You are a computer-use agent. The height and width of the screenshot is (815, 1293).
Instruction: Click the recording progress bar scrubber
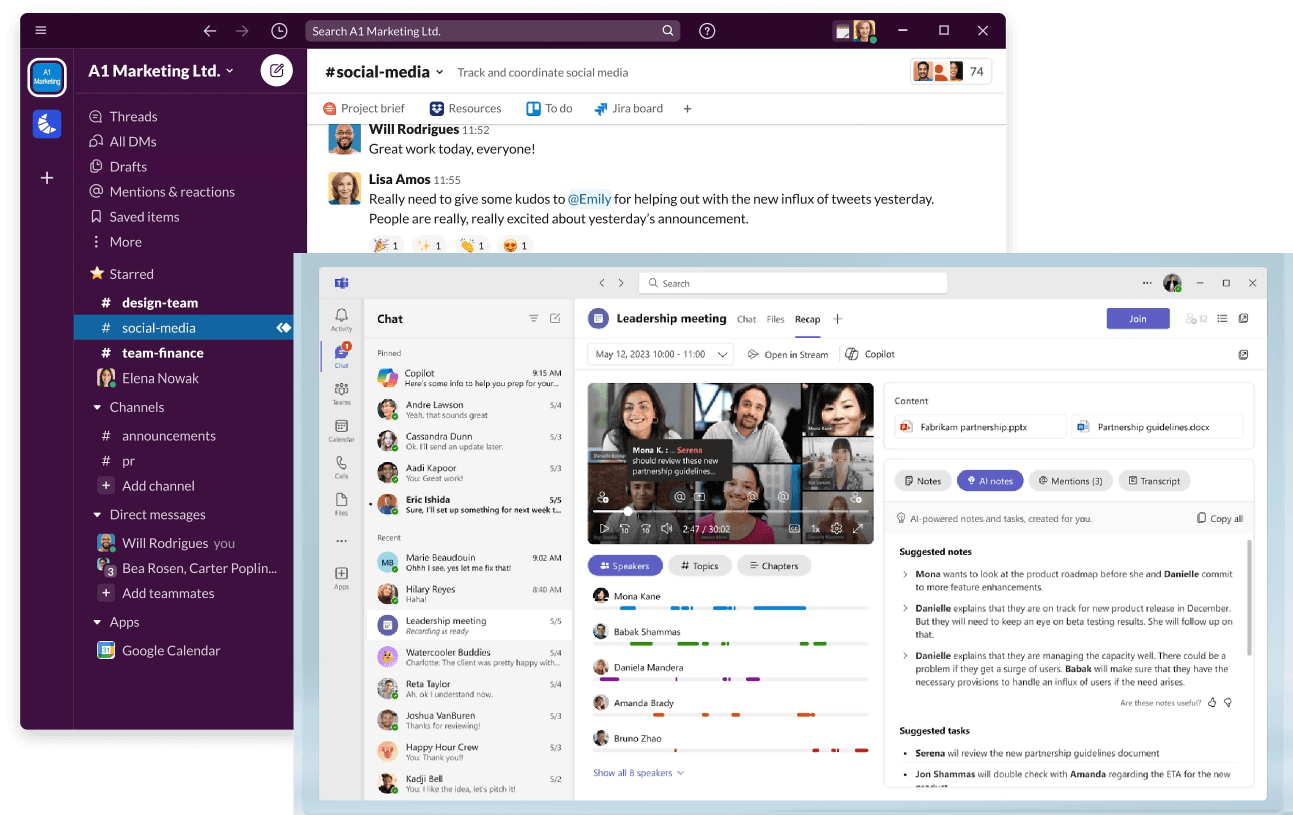pyautogui.click(x=628, y=511)
